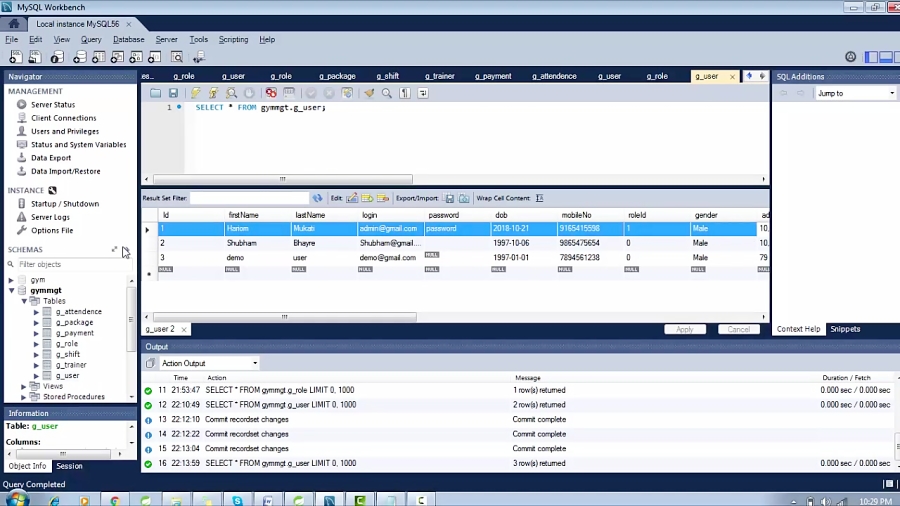Expand the g_attendence table
This screenshot has width=900, height=506.
tap(36, 312)
